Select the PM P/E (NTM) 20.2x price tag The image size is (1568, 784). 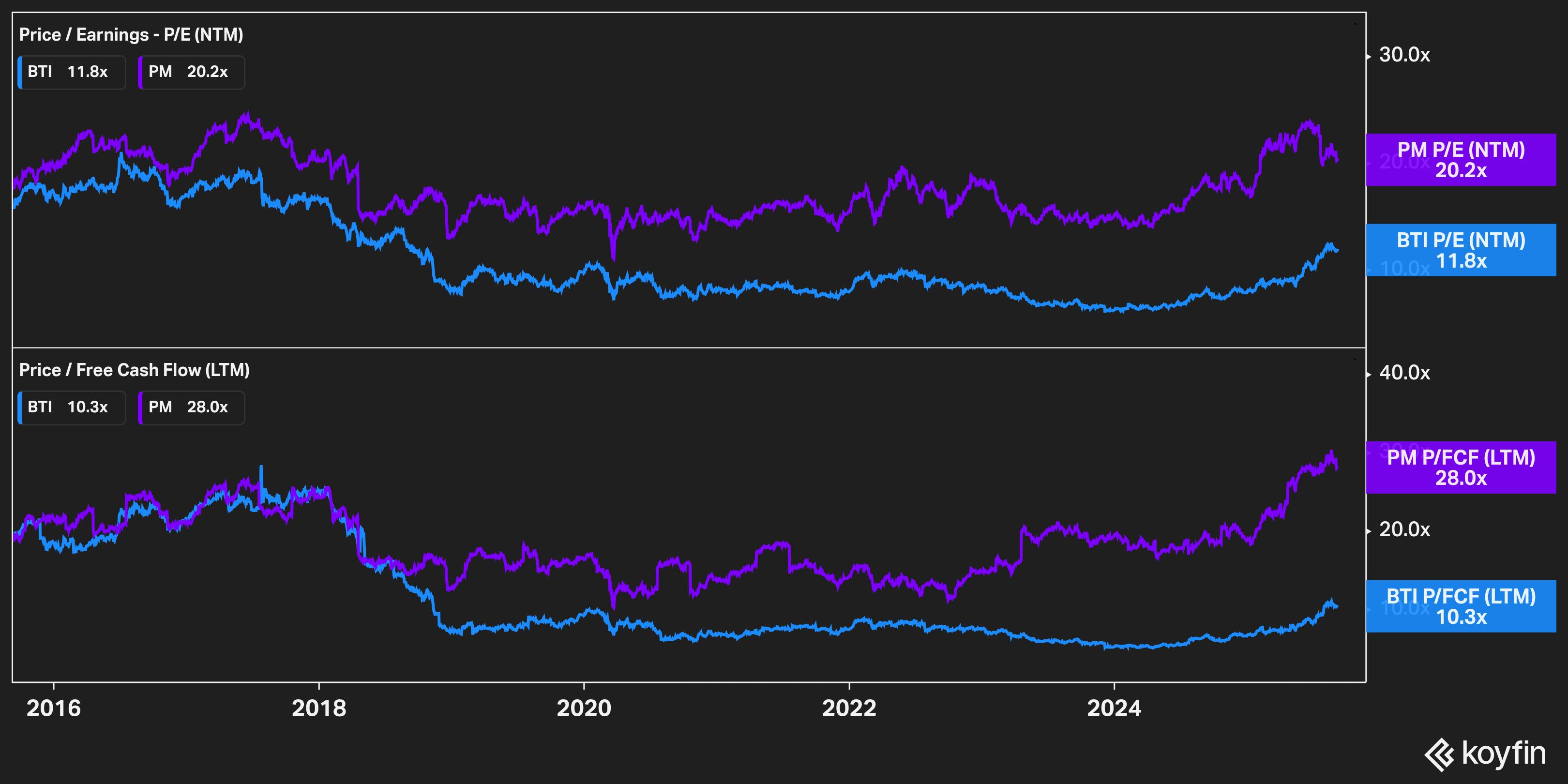(1460, 160)
